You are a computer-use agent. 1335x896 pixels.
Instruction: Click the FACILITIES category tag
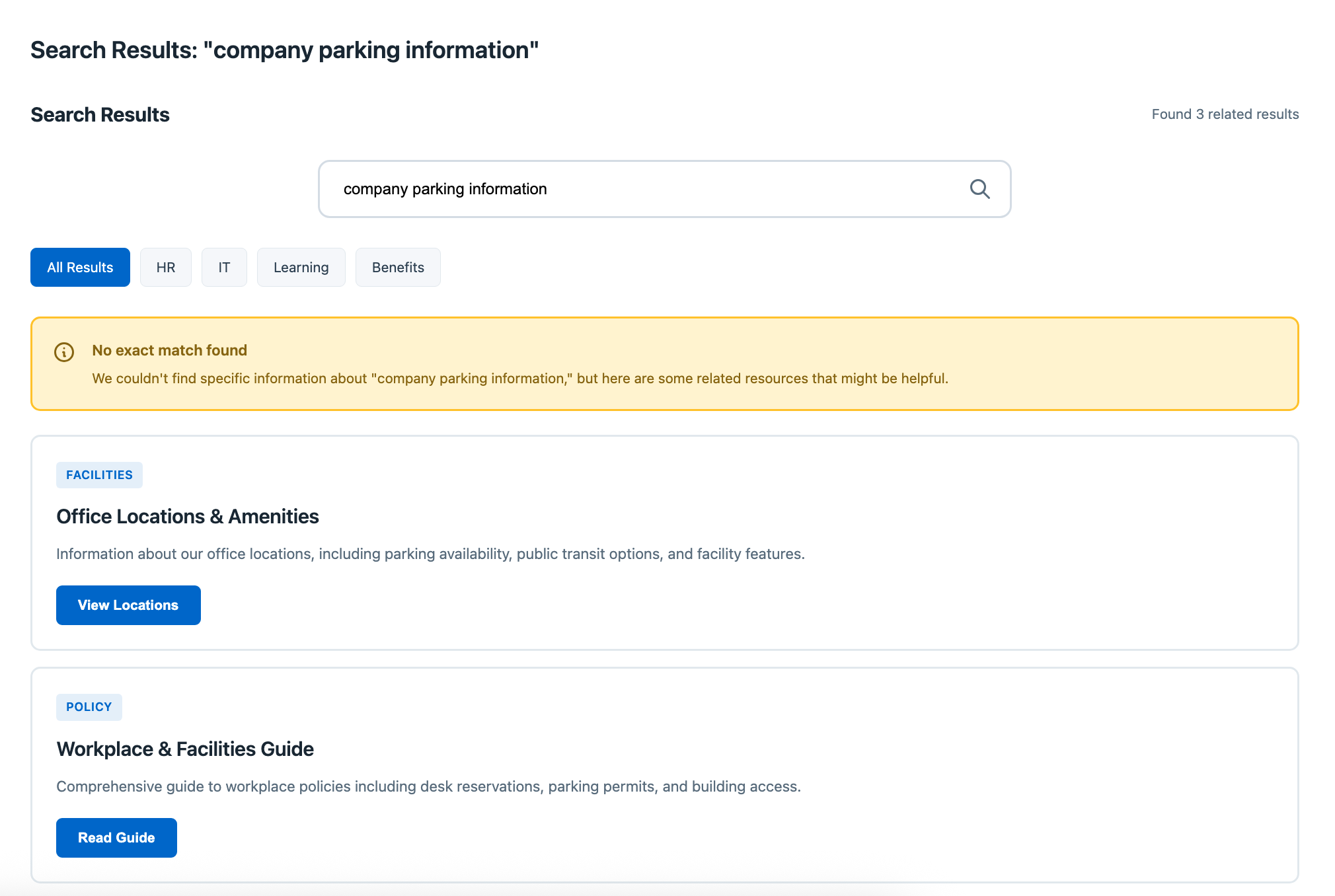(99, 475)
